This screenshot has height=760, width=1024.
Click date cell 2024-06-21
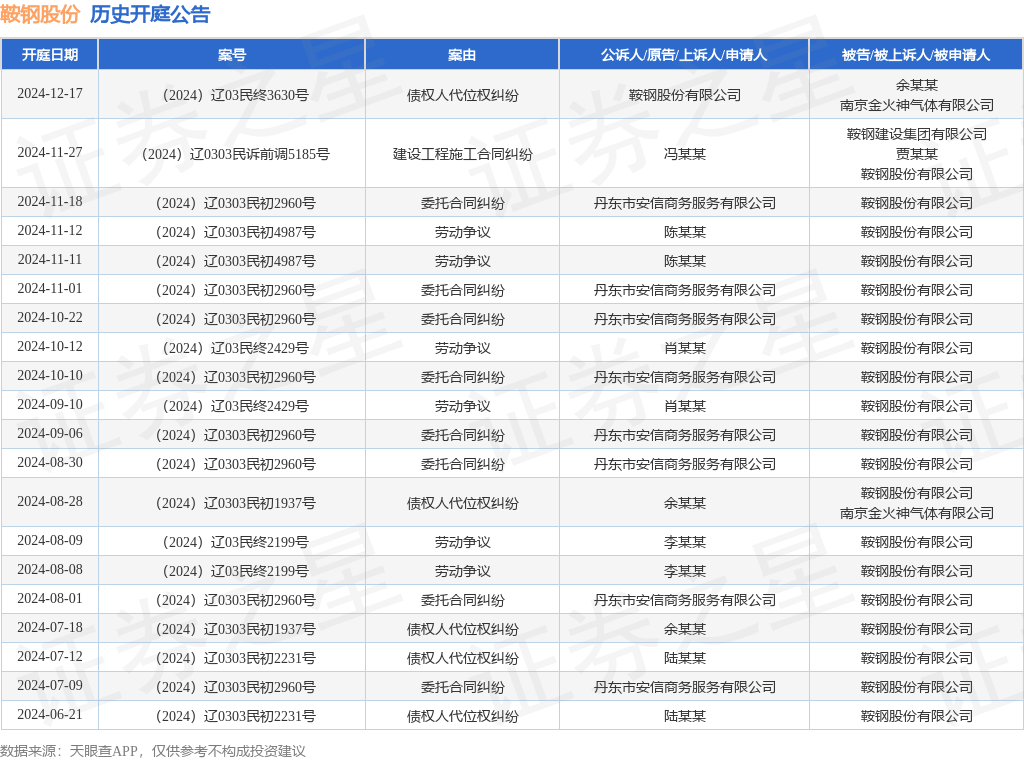(x=50, y=714)
